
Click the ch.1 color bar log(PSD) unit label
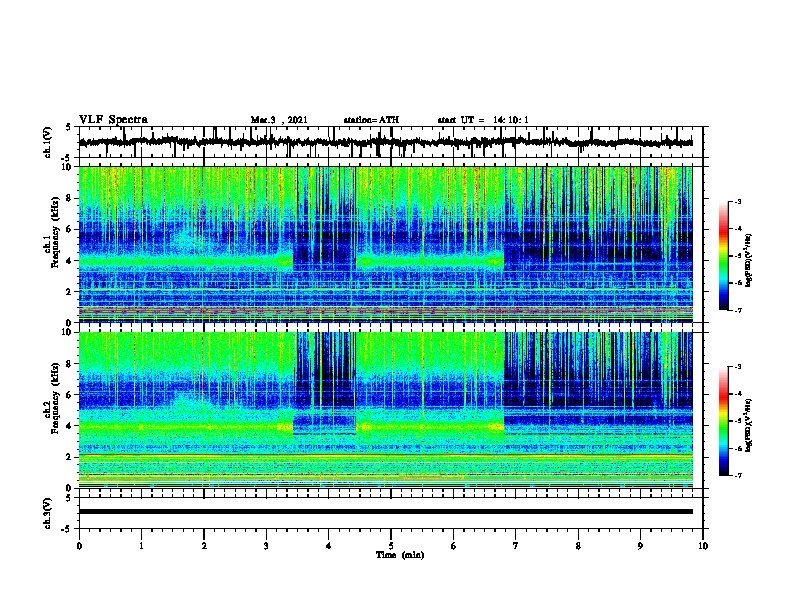(749, 261)
